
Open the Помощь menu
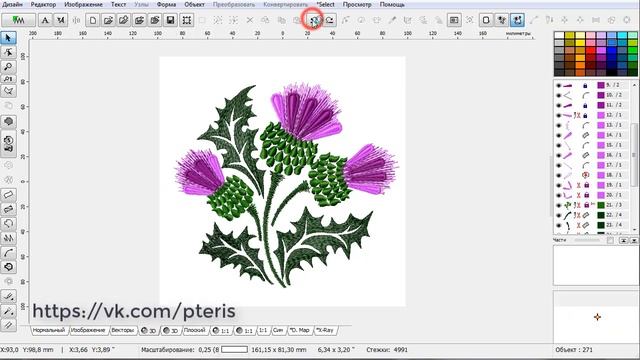tap(392, 4)
